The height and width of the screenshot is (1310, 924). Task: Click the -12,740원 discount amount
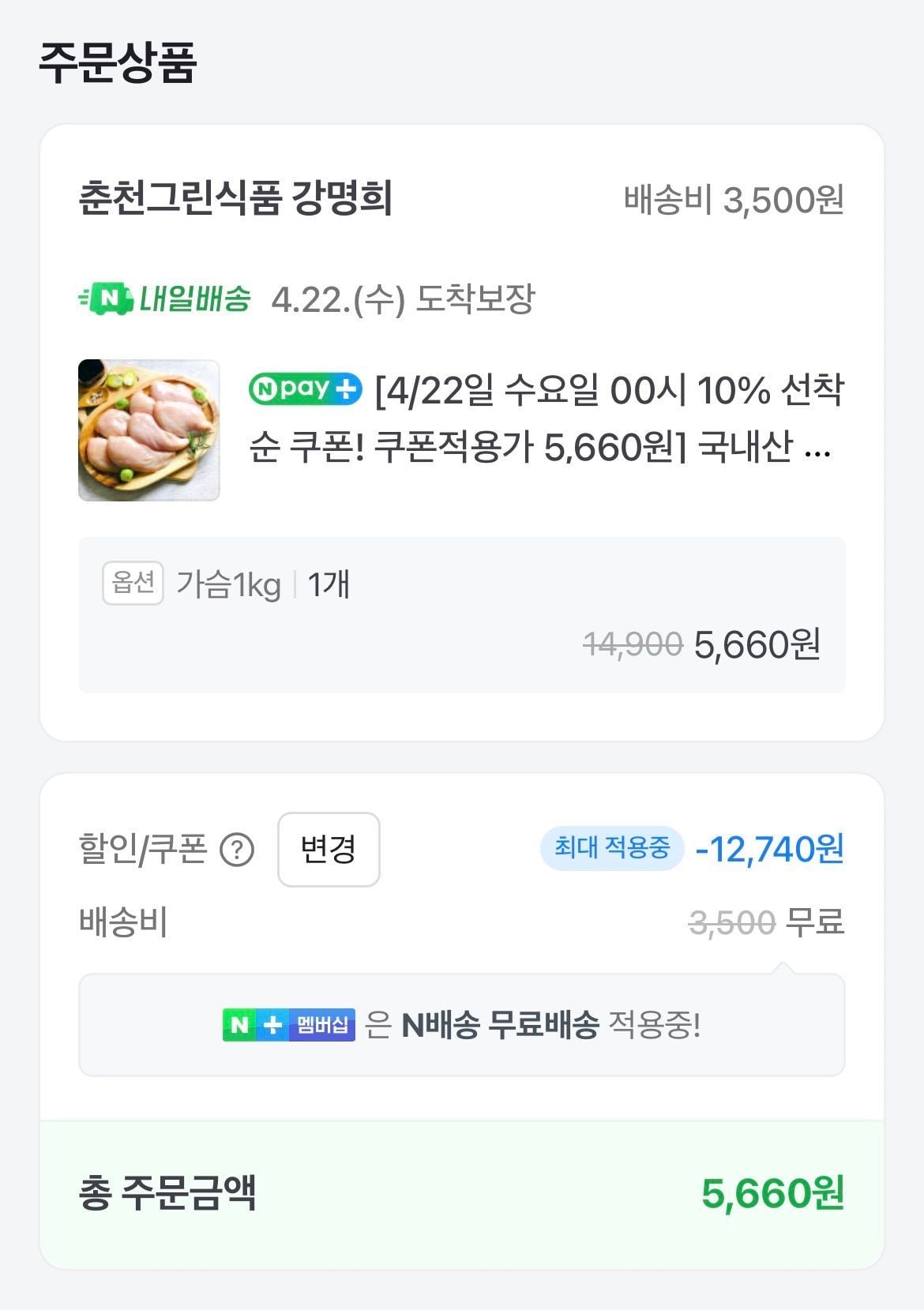coord(769,849)
